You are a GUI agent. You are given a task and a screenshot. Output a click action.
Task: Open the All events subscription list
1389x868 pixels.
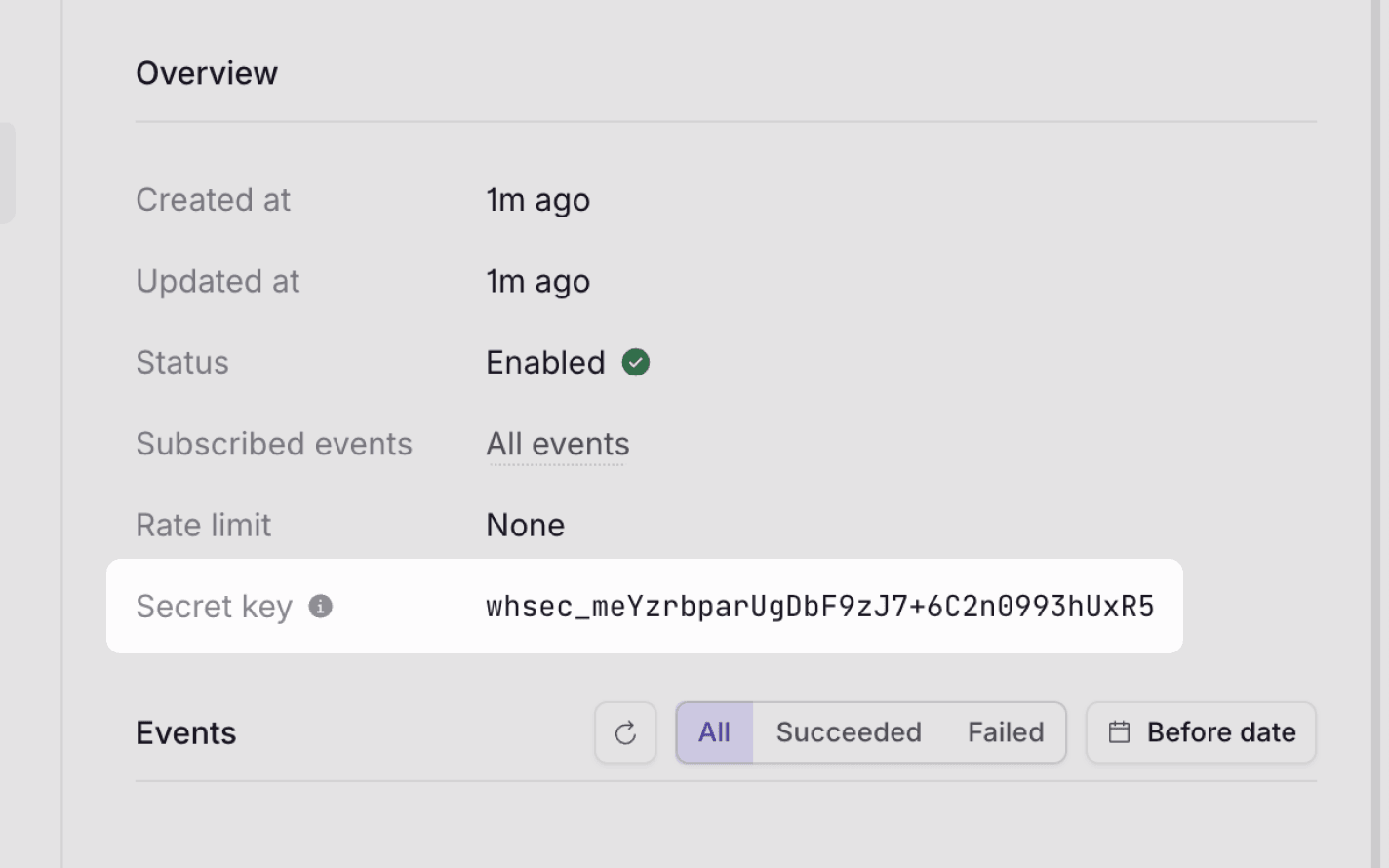tap(557, 444)
